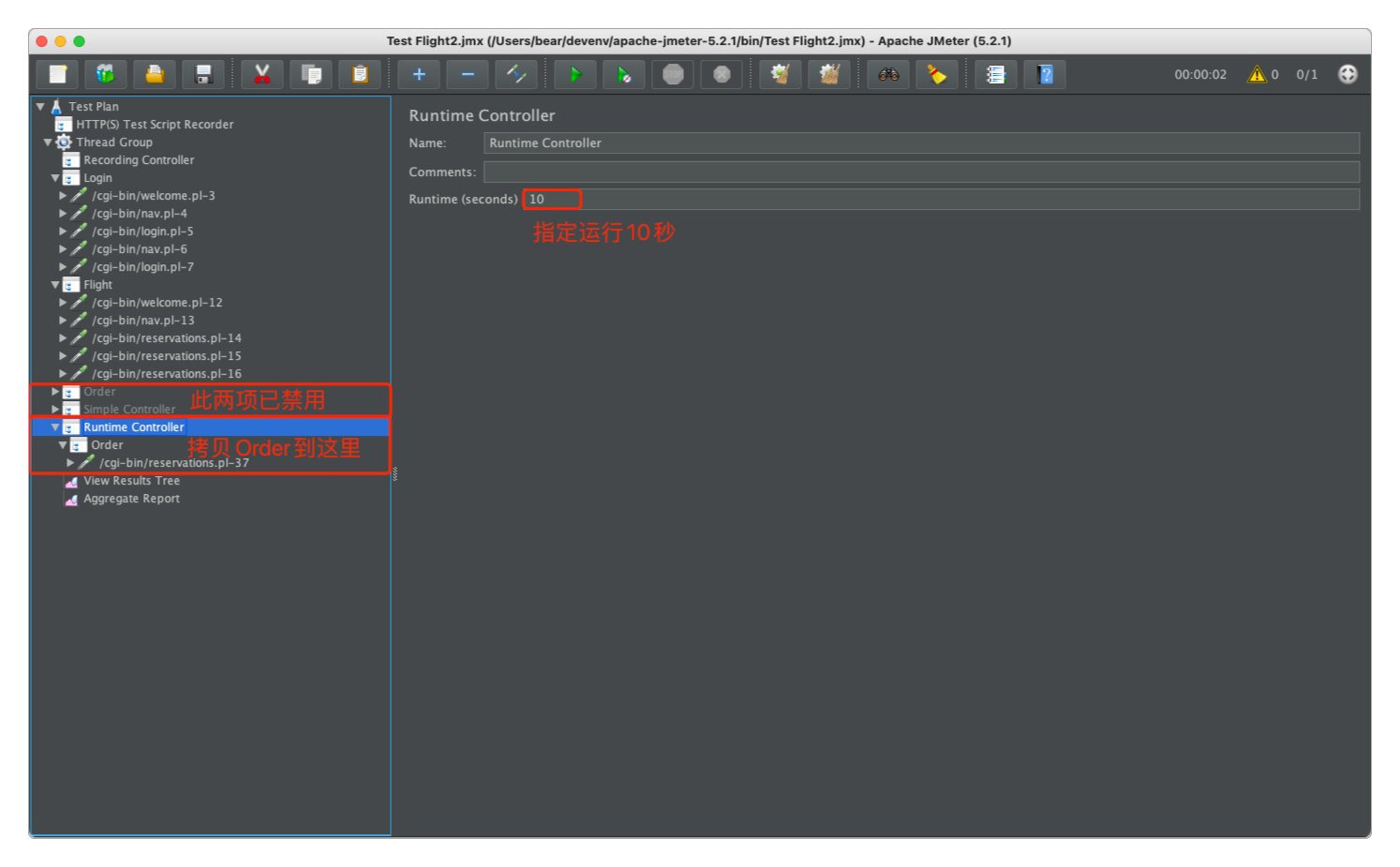Open the Function Helper dialog icon
Image resolution: width=1400 pixels, height=867 pixels.
[x=996, y=74]
